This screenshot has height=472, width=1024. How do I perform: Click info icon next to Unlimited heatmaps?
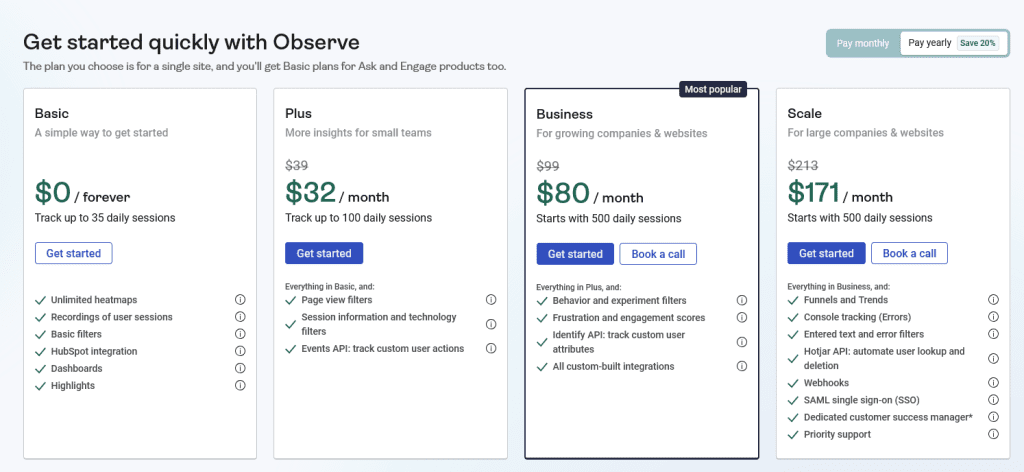[x=240, y=300]
